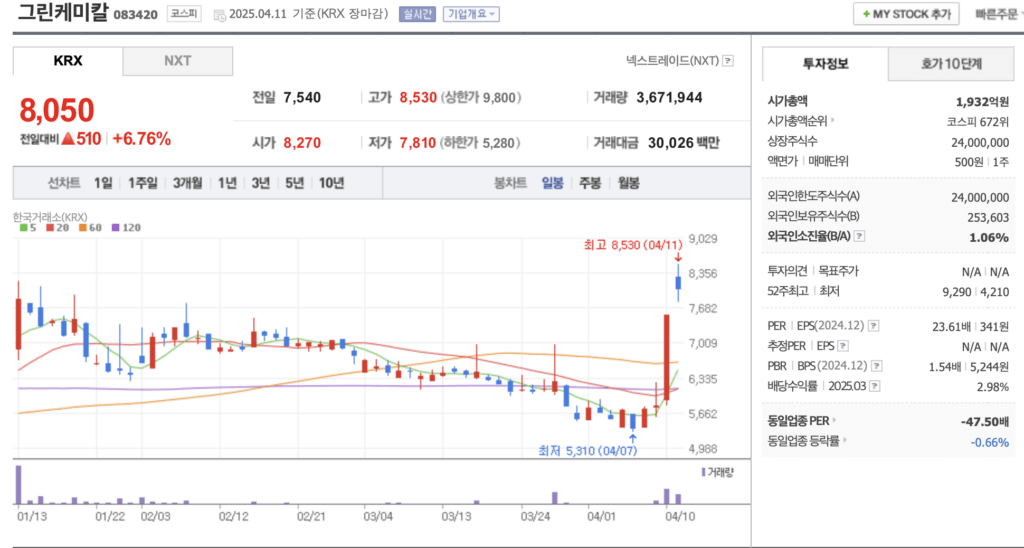Open the 호가10단계 tab
Viewport: 1024px width, 548px height.
952,63
